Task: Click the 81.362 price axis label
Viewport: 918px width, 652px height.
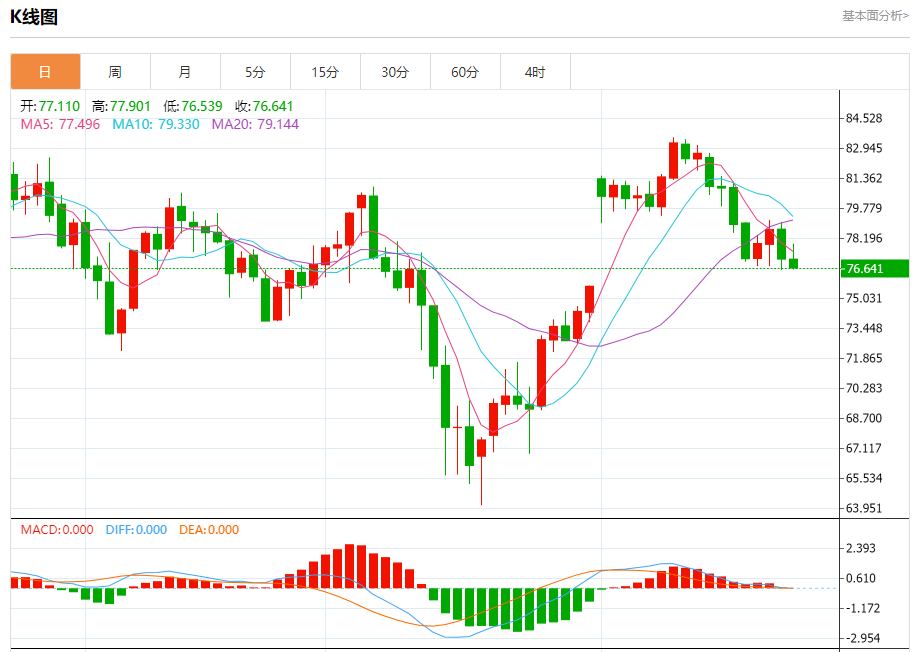Action: (864, 179)
